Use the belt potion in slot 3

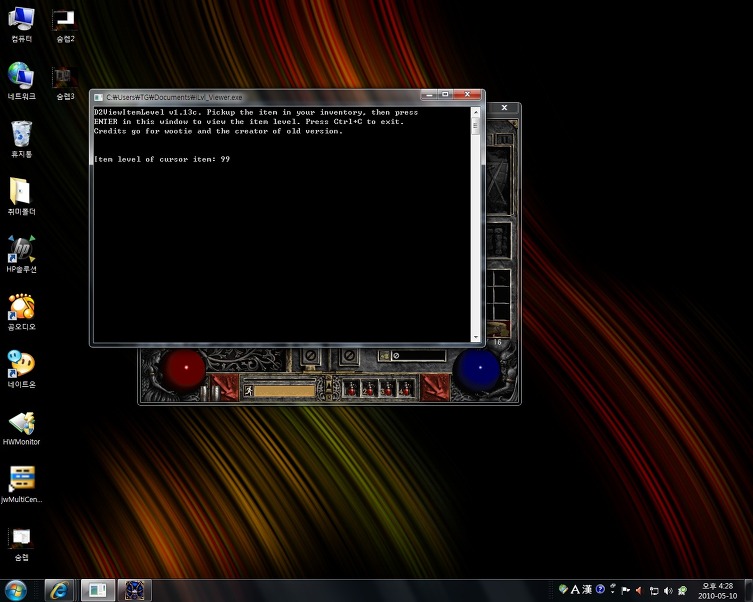tap(388, 388)
